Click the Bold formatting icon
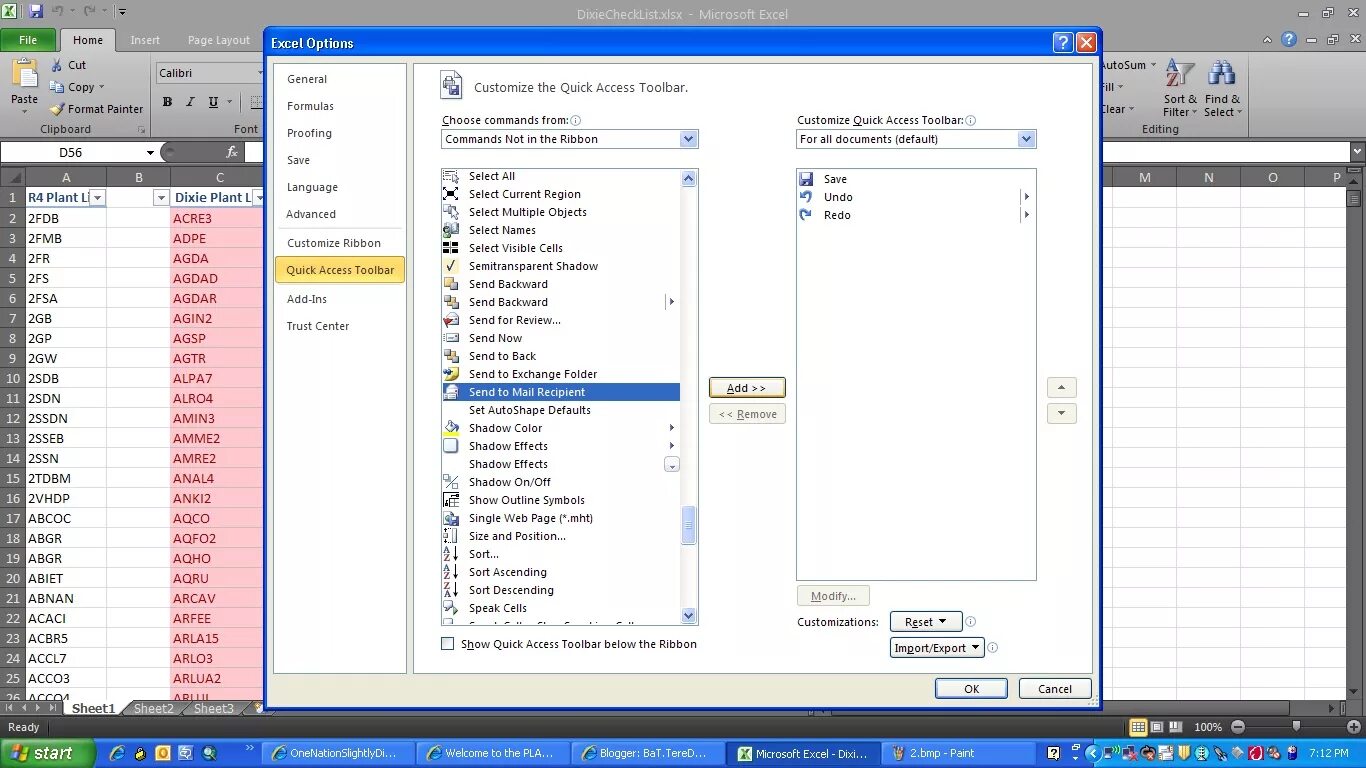The image size is (1366, 768). point(167,102)
